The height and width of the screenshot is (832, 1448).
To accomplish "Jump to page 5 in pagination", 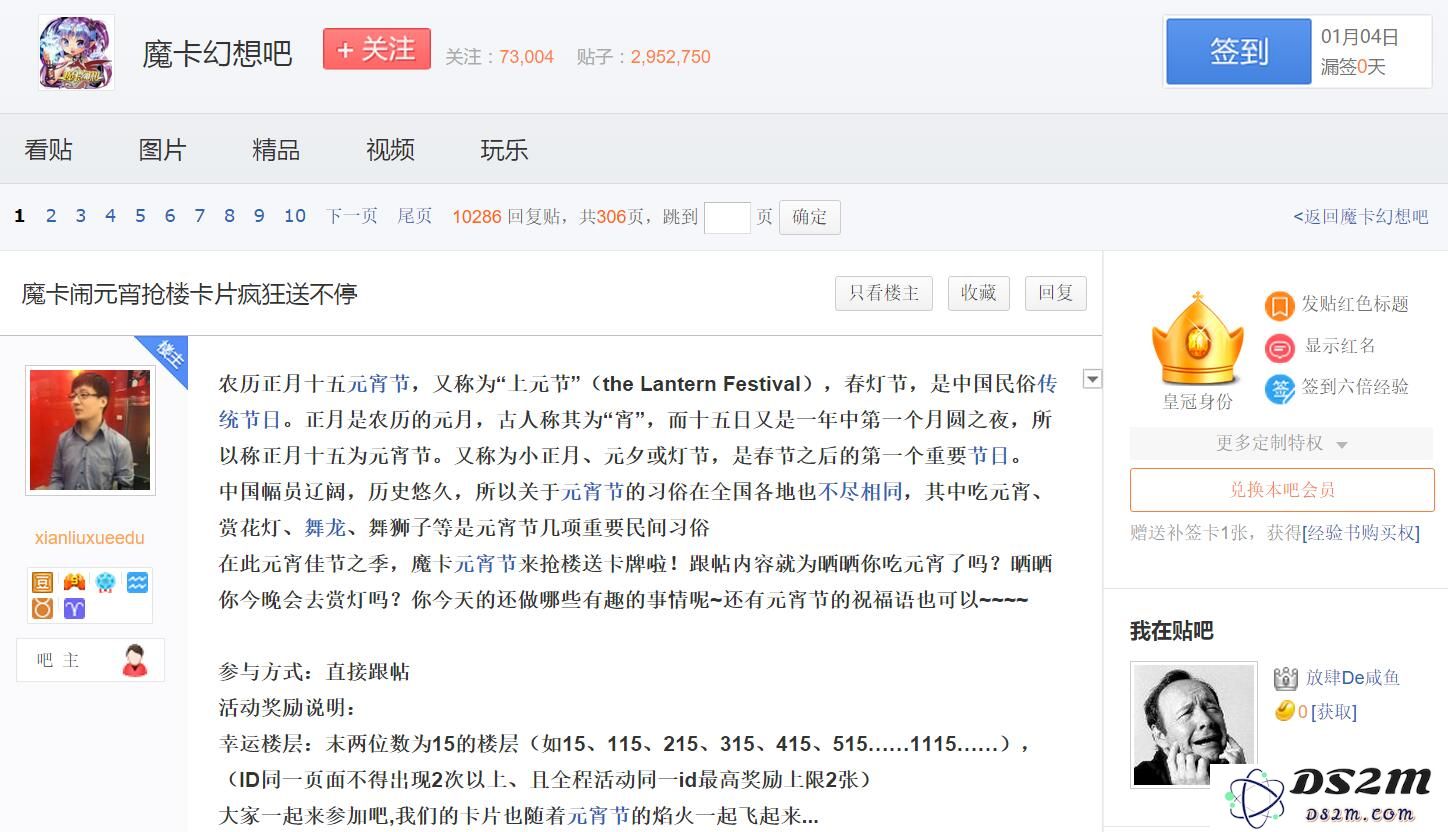I will [140, 216].
